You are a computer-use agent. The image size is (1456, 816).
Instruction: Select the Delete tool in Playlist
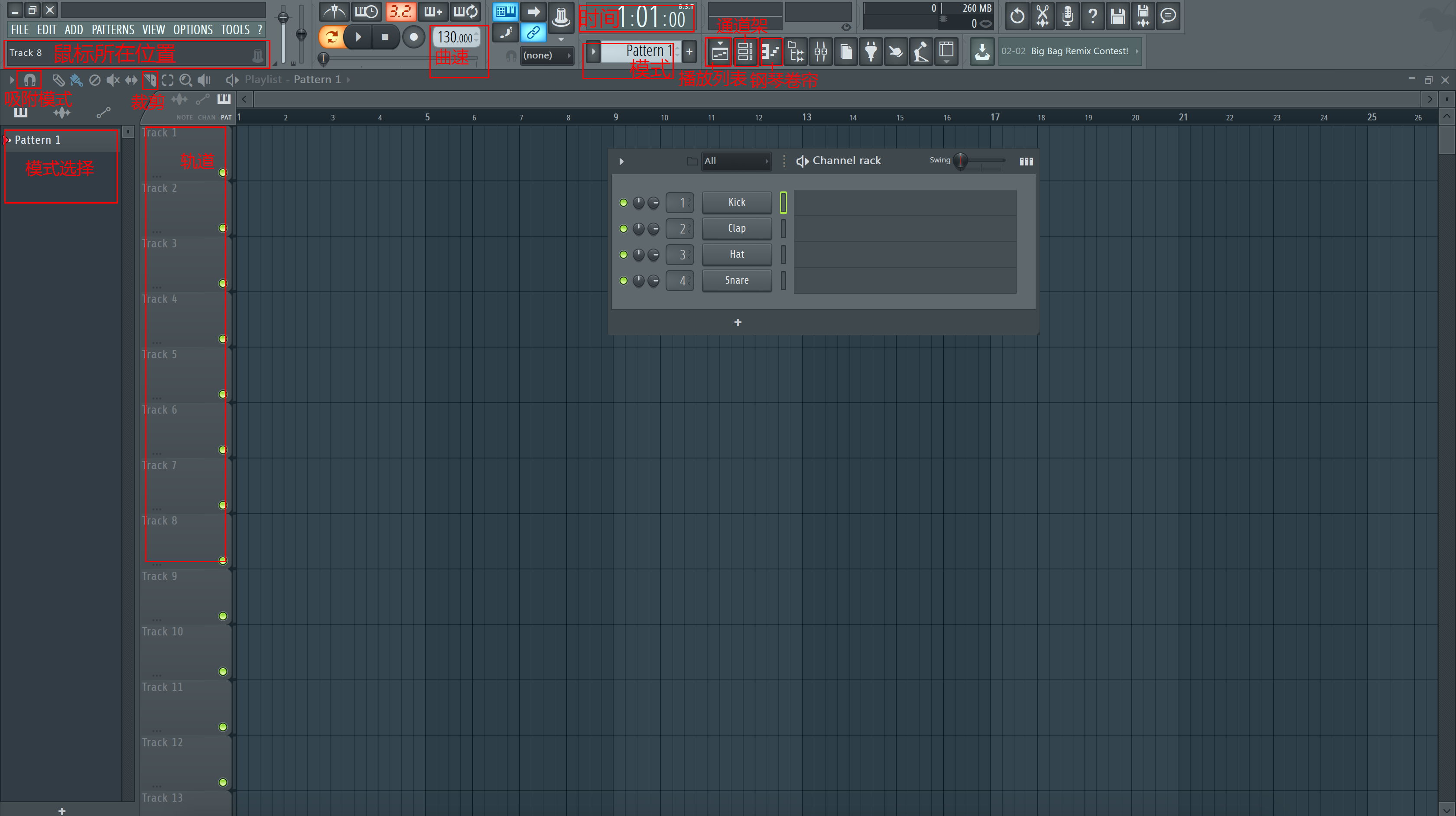pos(95,80)
